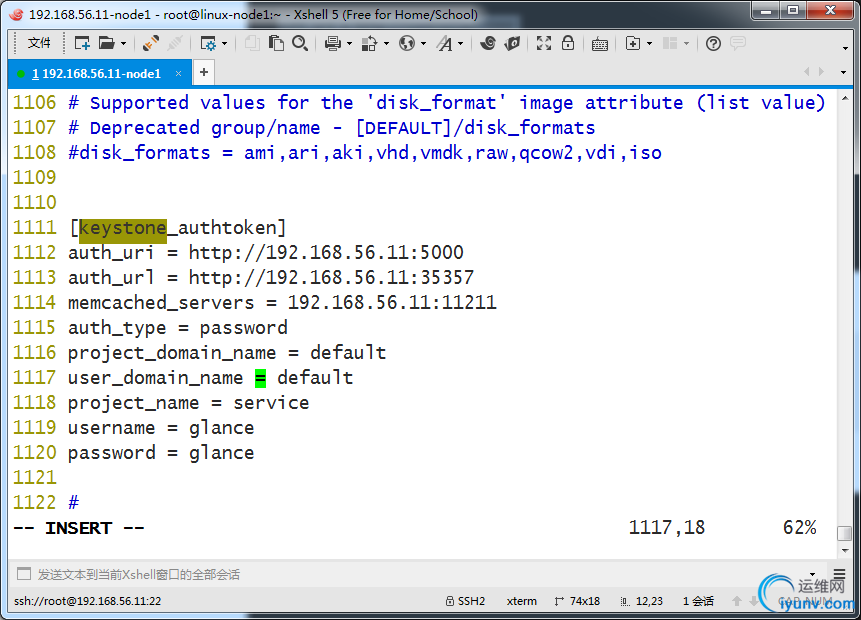The height and width of the screenshot is (620, 861).
Task: Click the Disconnect icon
Action: [175, 43]
